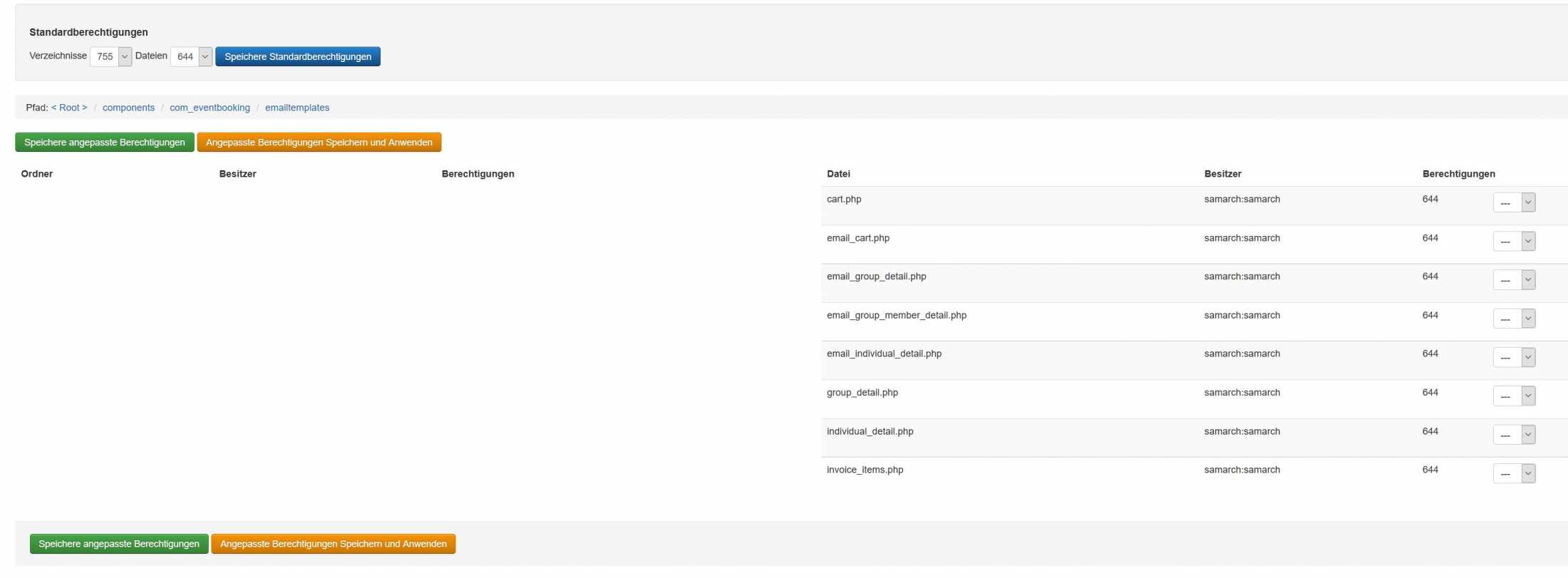
Task: Open the Dateien 644 permissions dropdown
Action: (x=191, y=57)
